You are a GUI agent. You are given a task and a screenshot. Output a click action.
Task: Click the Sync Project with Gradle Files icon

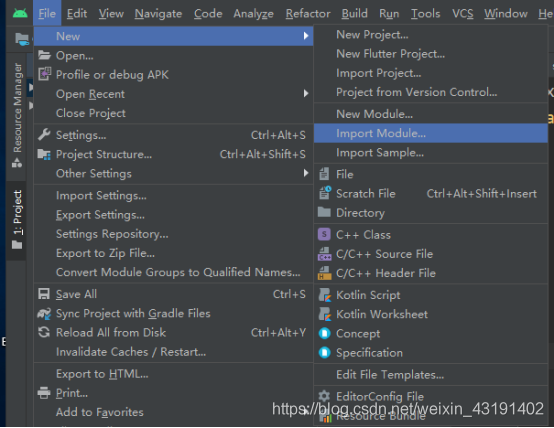pos(44,313)
